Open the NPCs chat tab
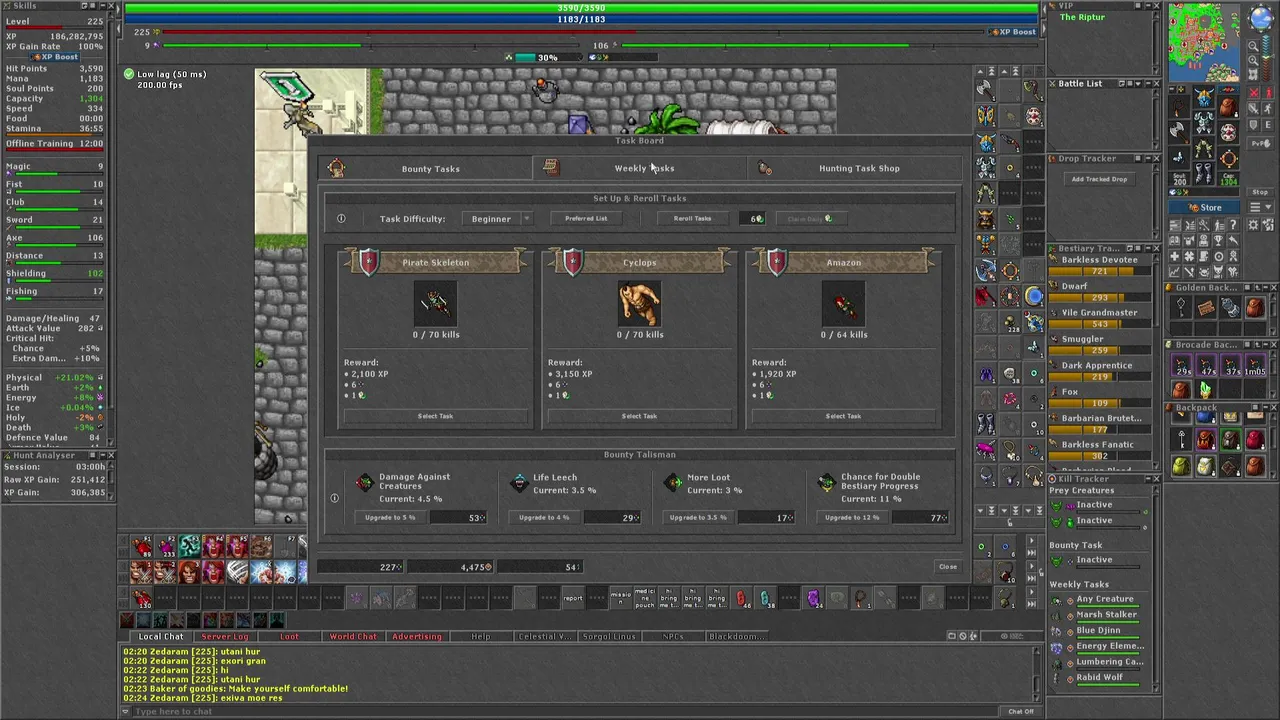 [673, 636]
